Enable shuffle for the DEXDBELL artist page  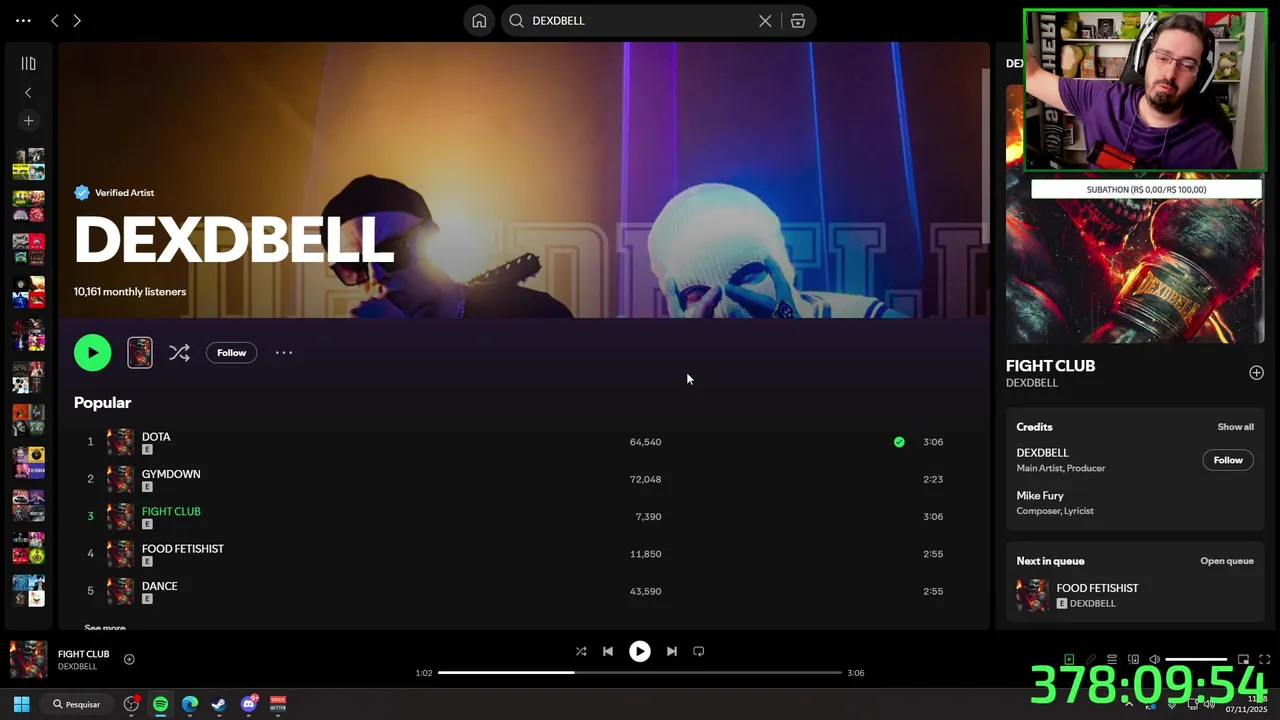[179, 352]
